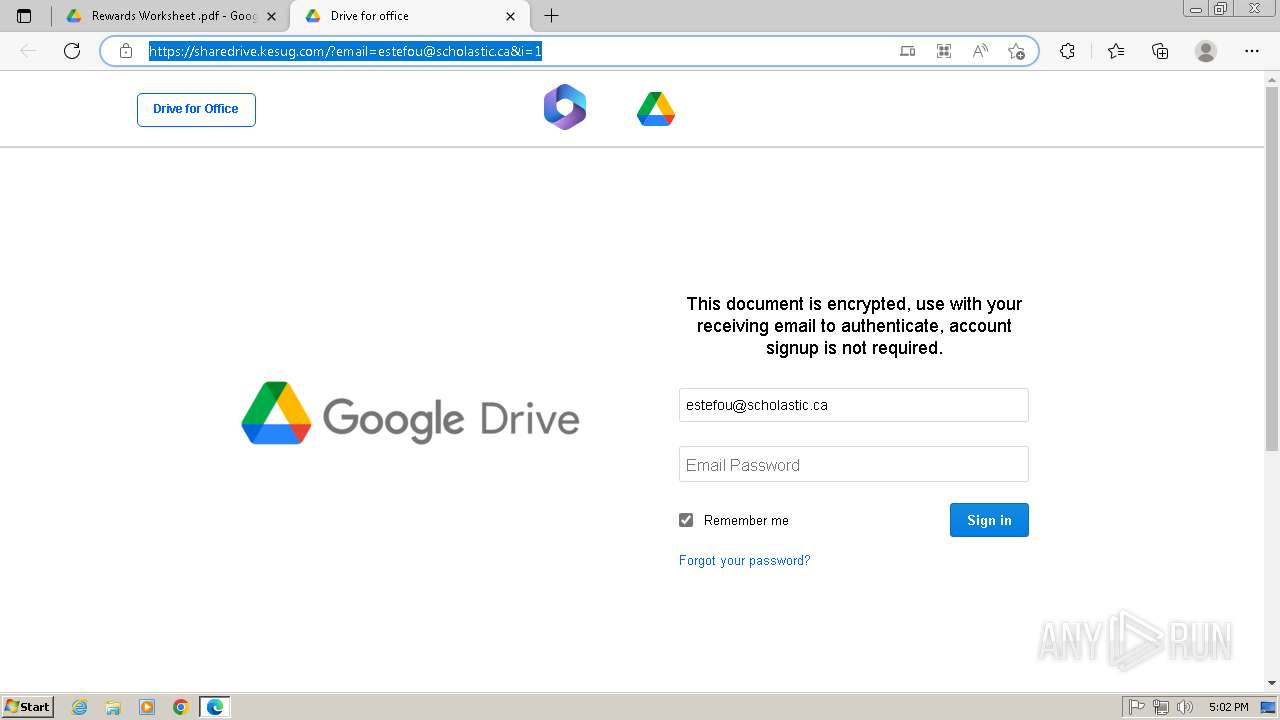Click the QR code/apps grid icon
Image resolution: width=1280 pixels, height=720 pixels.
[944, 51]
